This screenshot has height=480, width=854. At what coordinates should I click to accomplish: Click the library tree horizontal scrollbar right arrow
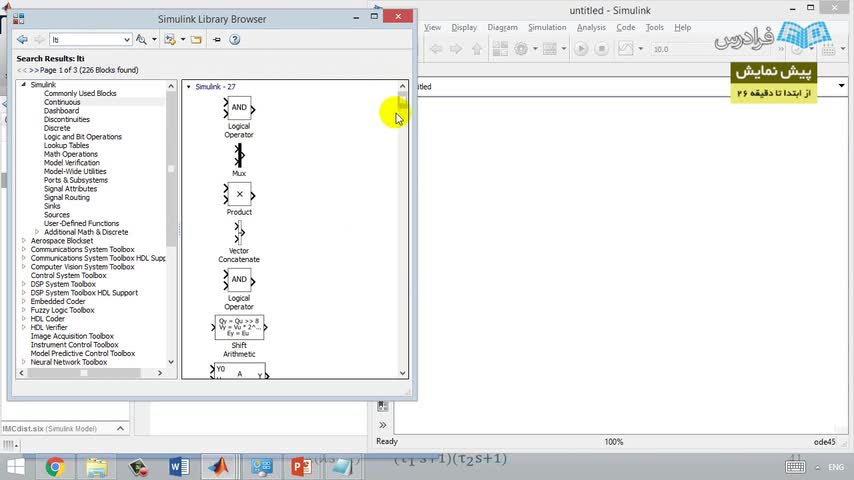click(x=160, y=373)
